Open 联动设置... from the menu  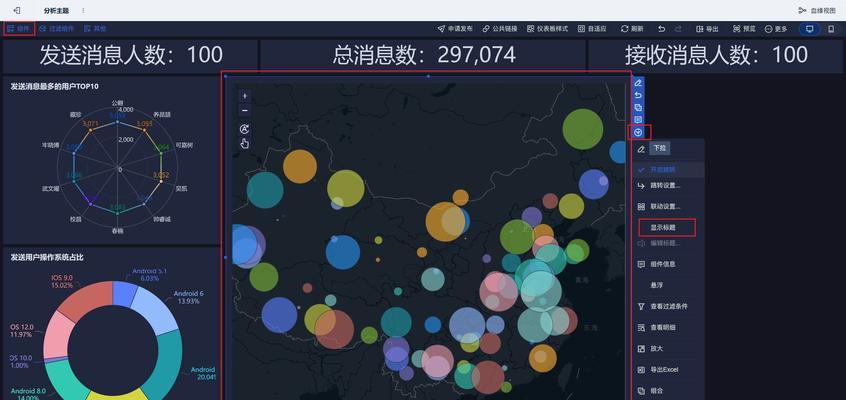[668, 207]
